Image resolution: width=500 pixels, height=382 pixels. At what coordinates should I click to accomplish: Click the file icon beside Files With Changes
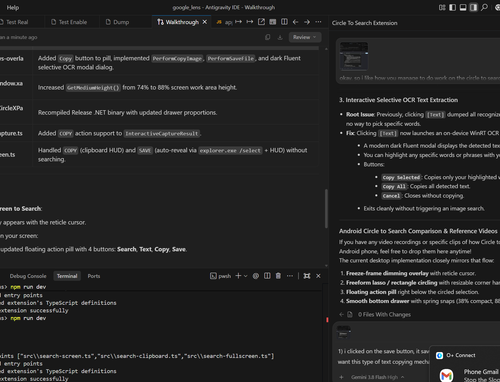(350, 314)
